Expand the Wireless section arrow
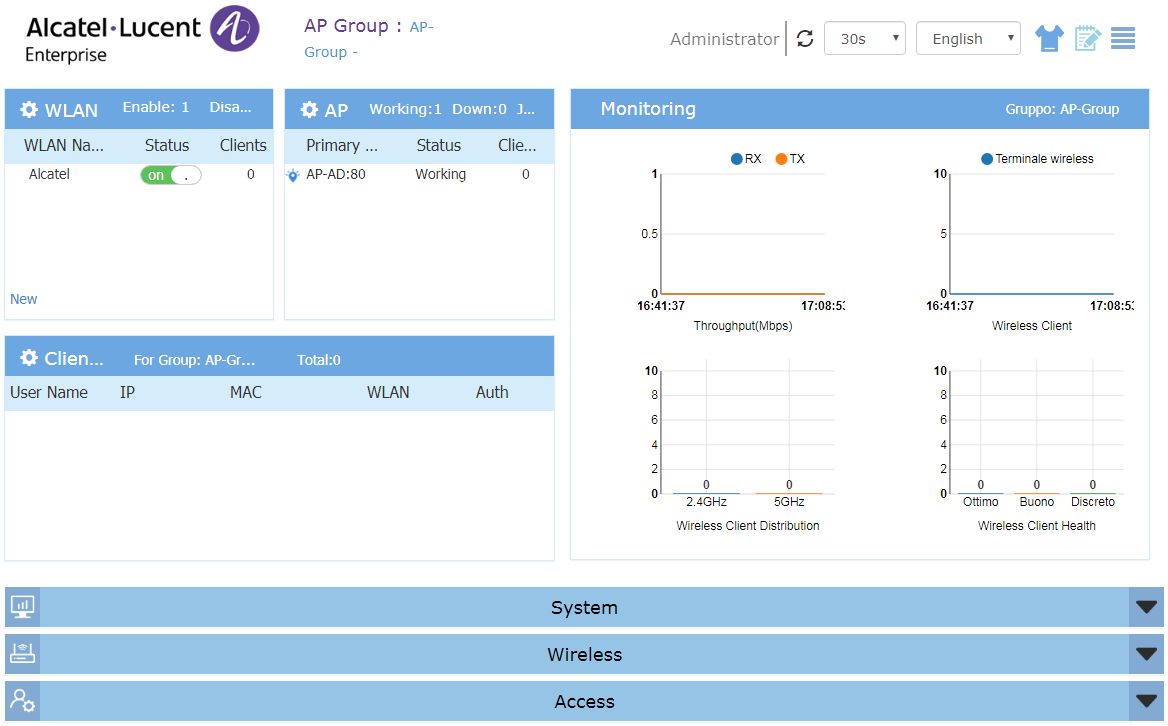Viewport: 1168px width, 726px height. 1146,654
